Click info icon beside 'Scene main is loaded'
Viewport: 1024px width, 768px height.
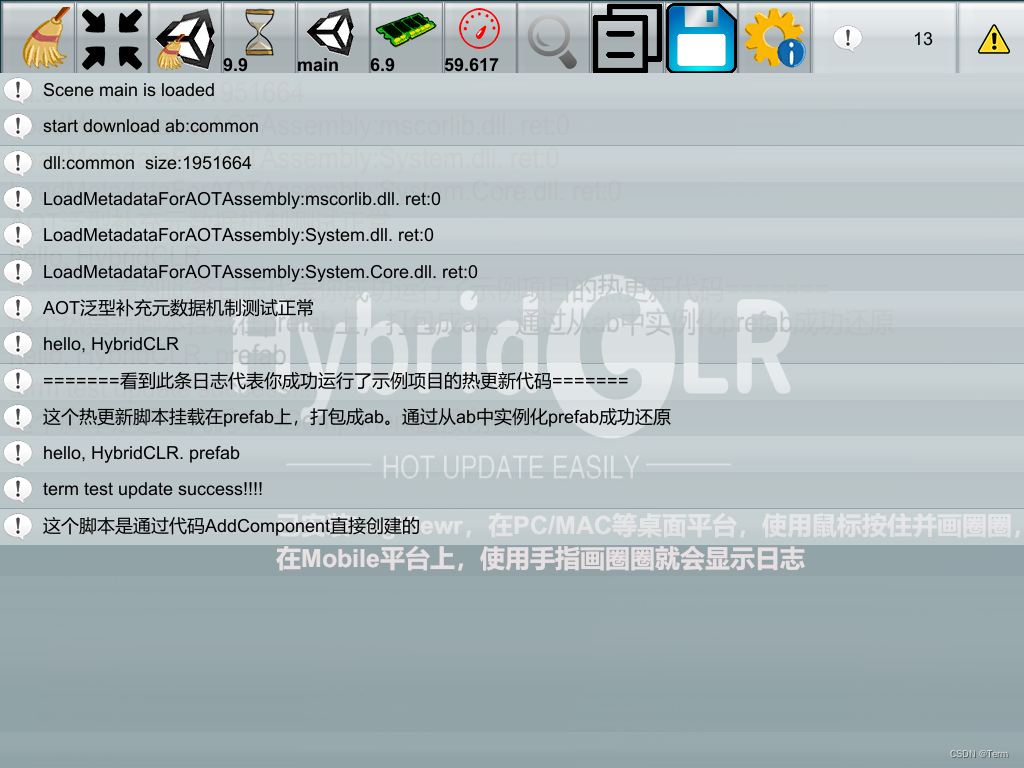18,90
